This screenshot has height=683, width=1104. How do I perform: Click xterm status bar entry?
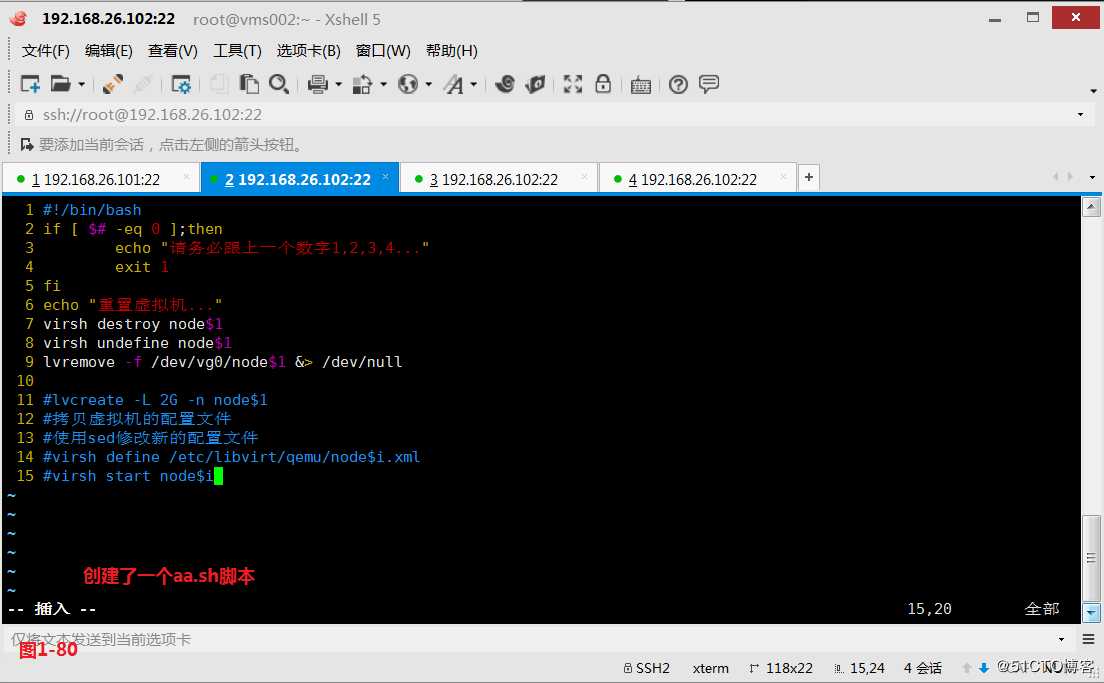[710, 668]
